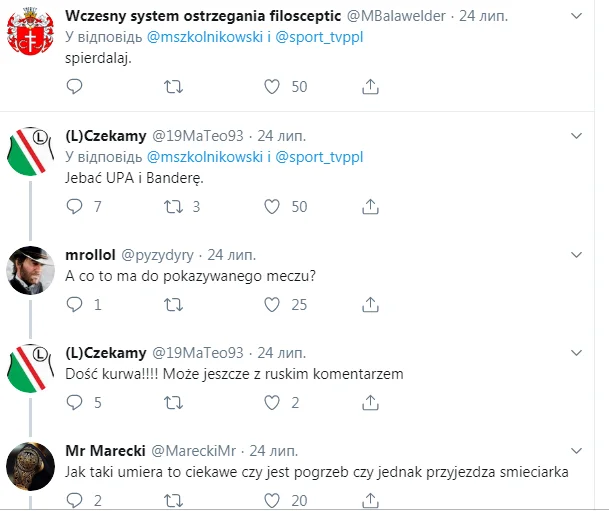This screenshot has width=609, height=511.
Task: Retweet Mr Marecki's tweet
Action: tap(172, 501)
